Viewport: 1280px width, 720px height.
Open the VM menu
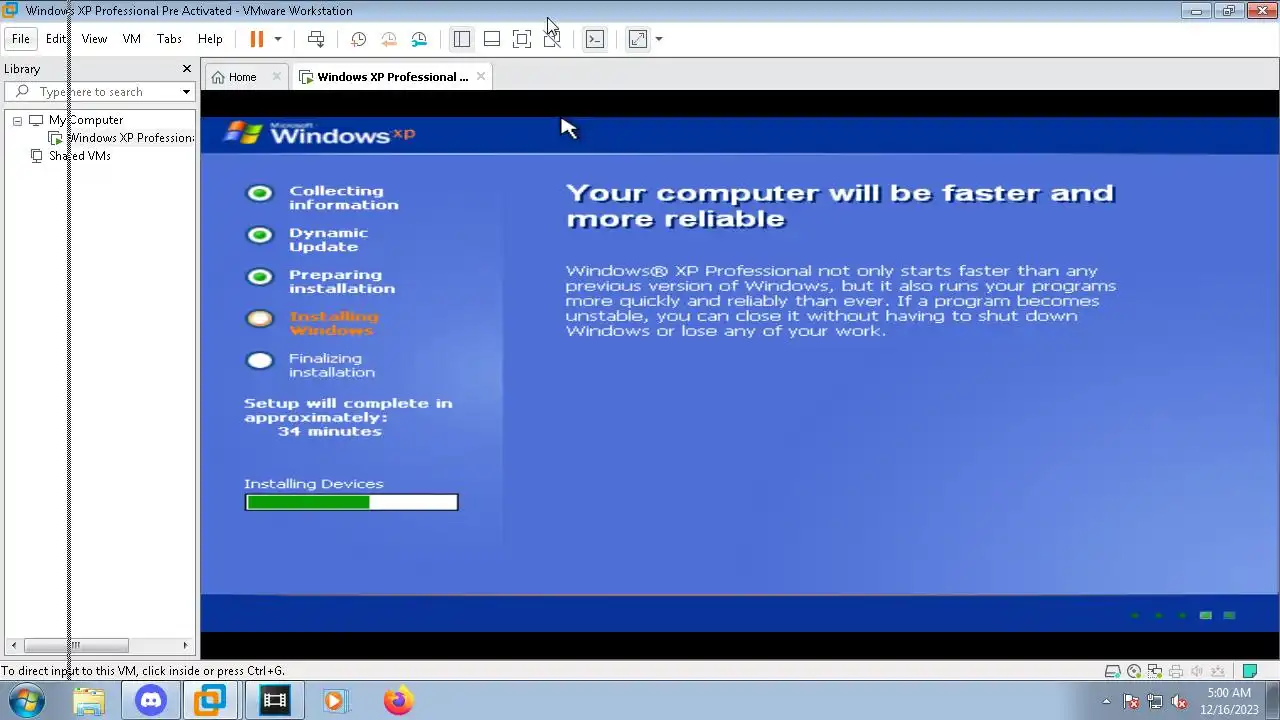tap(131, 39)
